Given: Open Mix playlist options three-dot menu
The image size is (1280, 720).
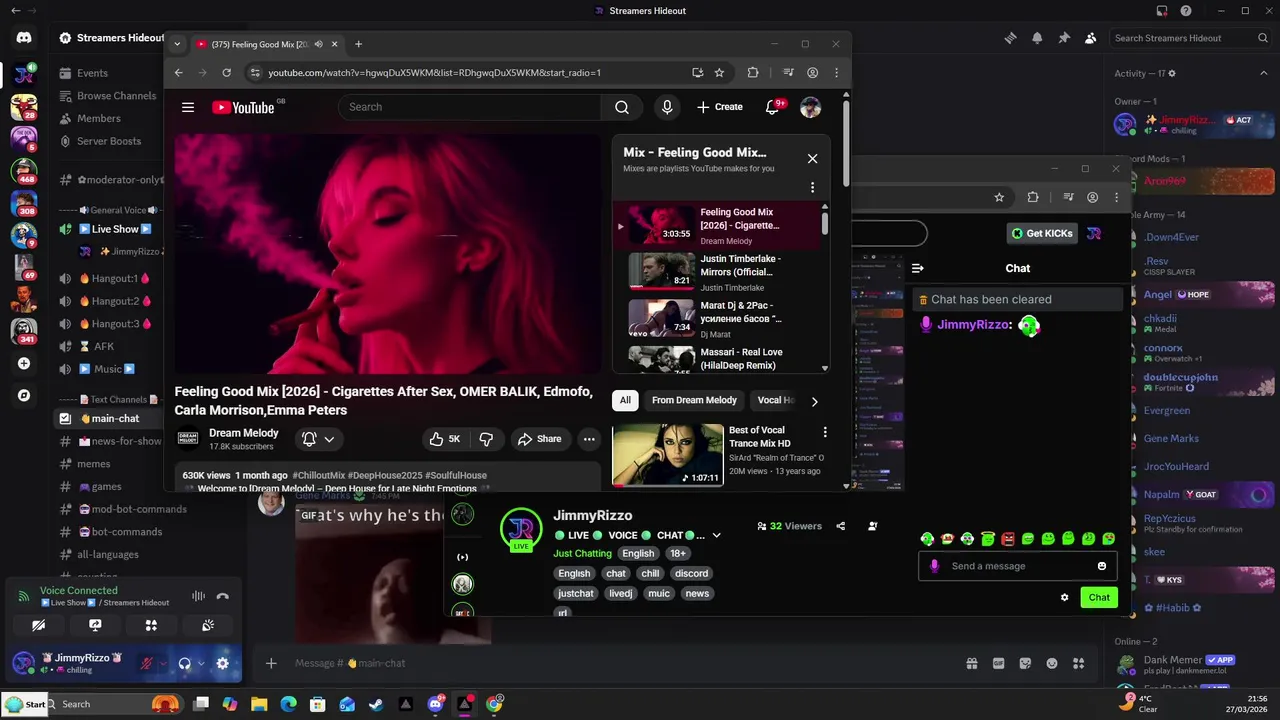Looking at the screenshot, I should [x=812, y=187].
